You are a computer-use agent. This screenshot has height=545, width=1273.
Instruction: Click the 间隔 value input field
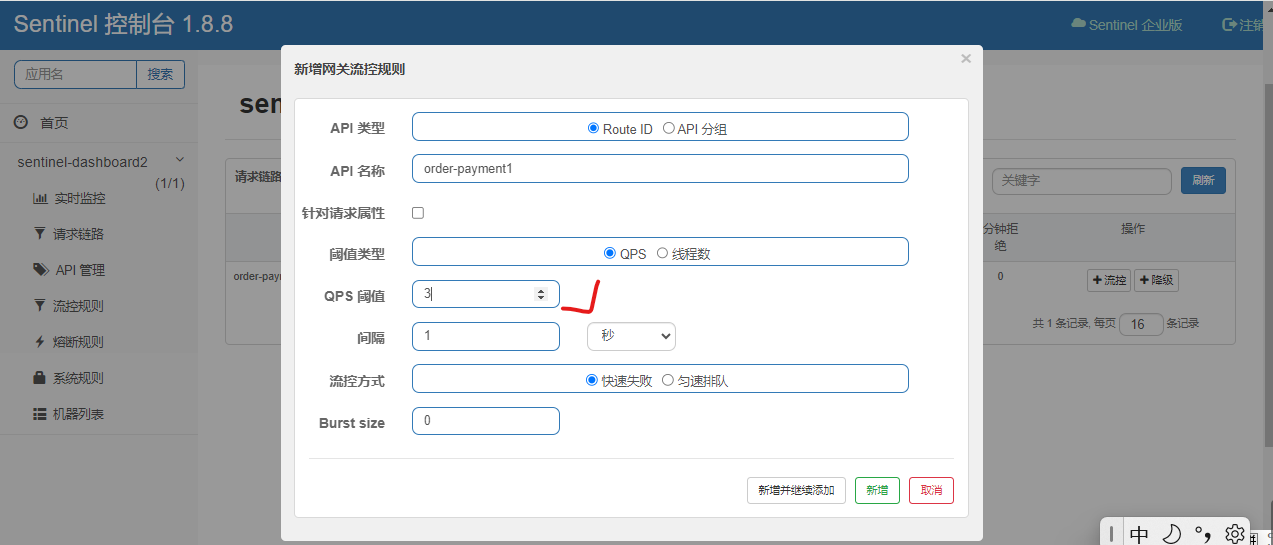pos(486,336)
